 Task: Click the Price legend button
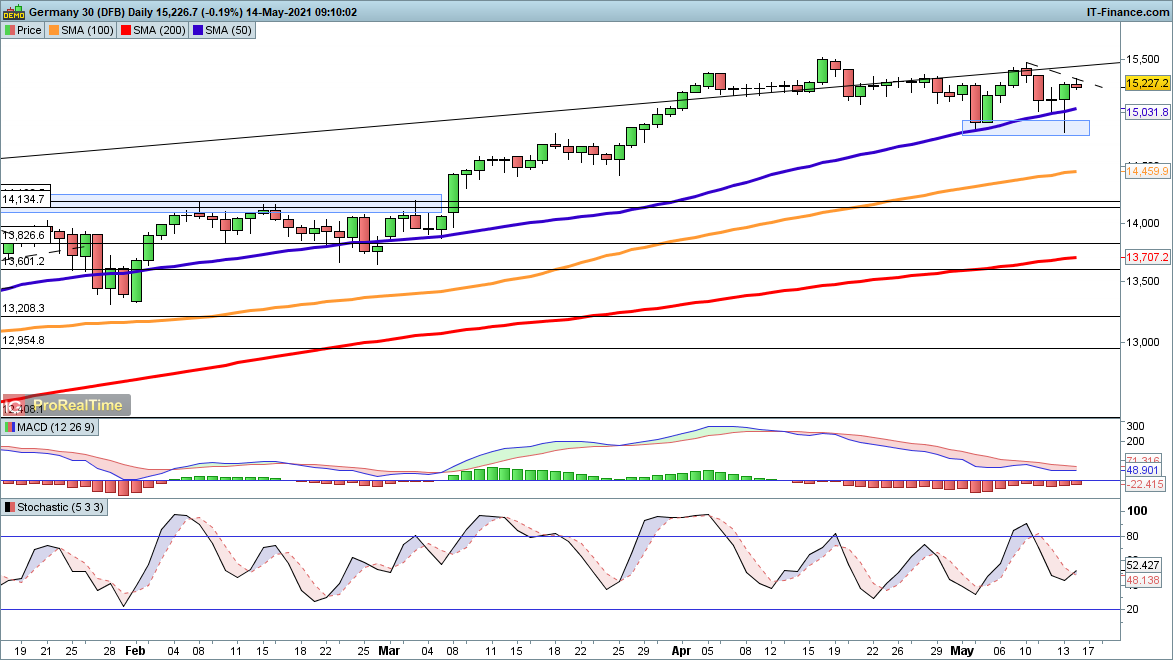pyautogui.click(x=23, y=30)
